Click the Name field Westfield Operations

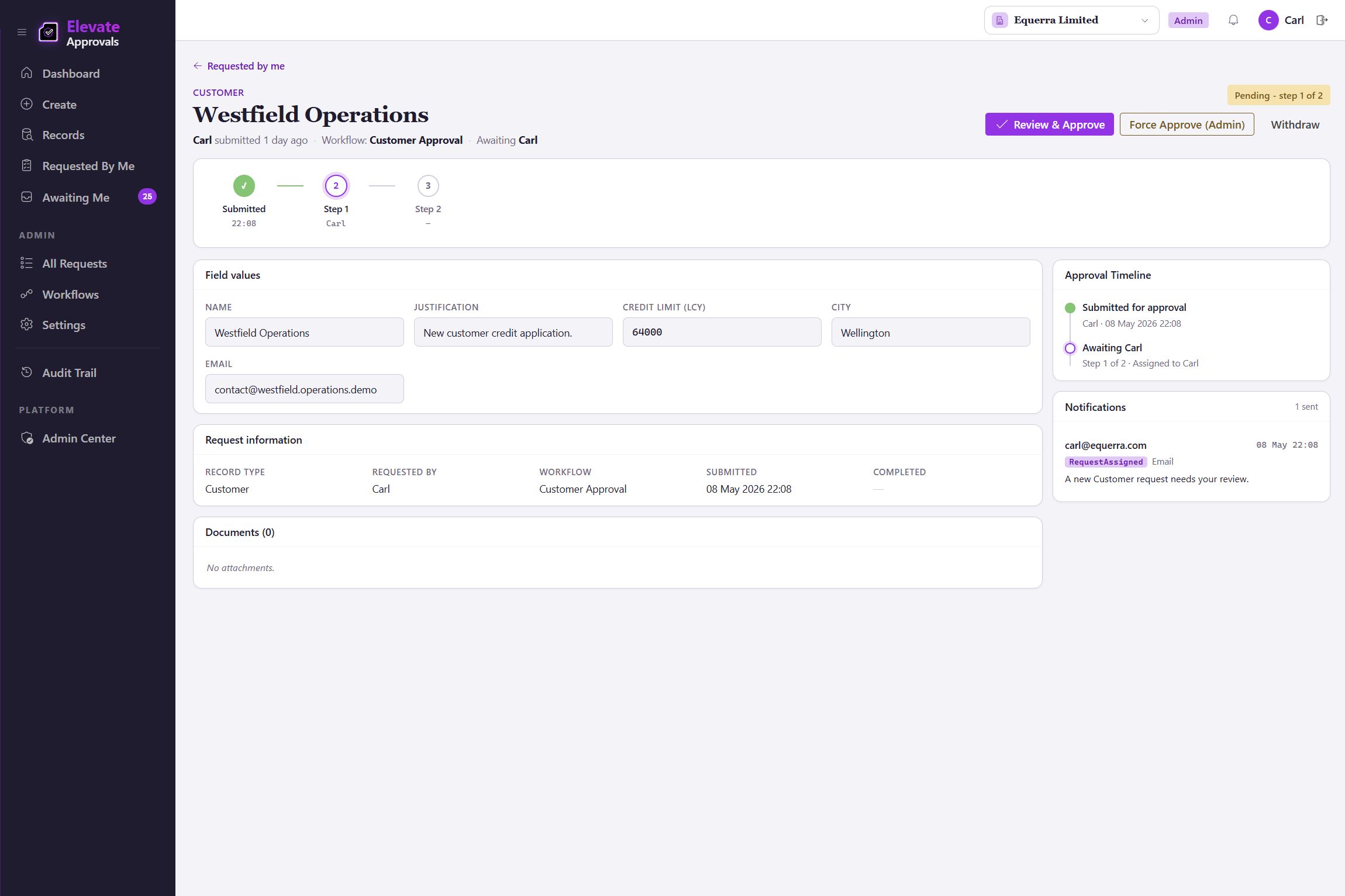[305, 332]
